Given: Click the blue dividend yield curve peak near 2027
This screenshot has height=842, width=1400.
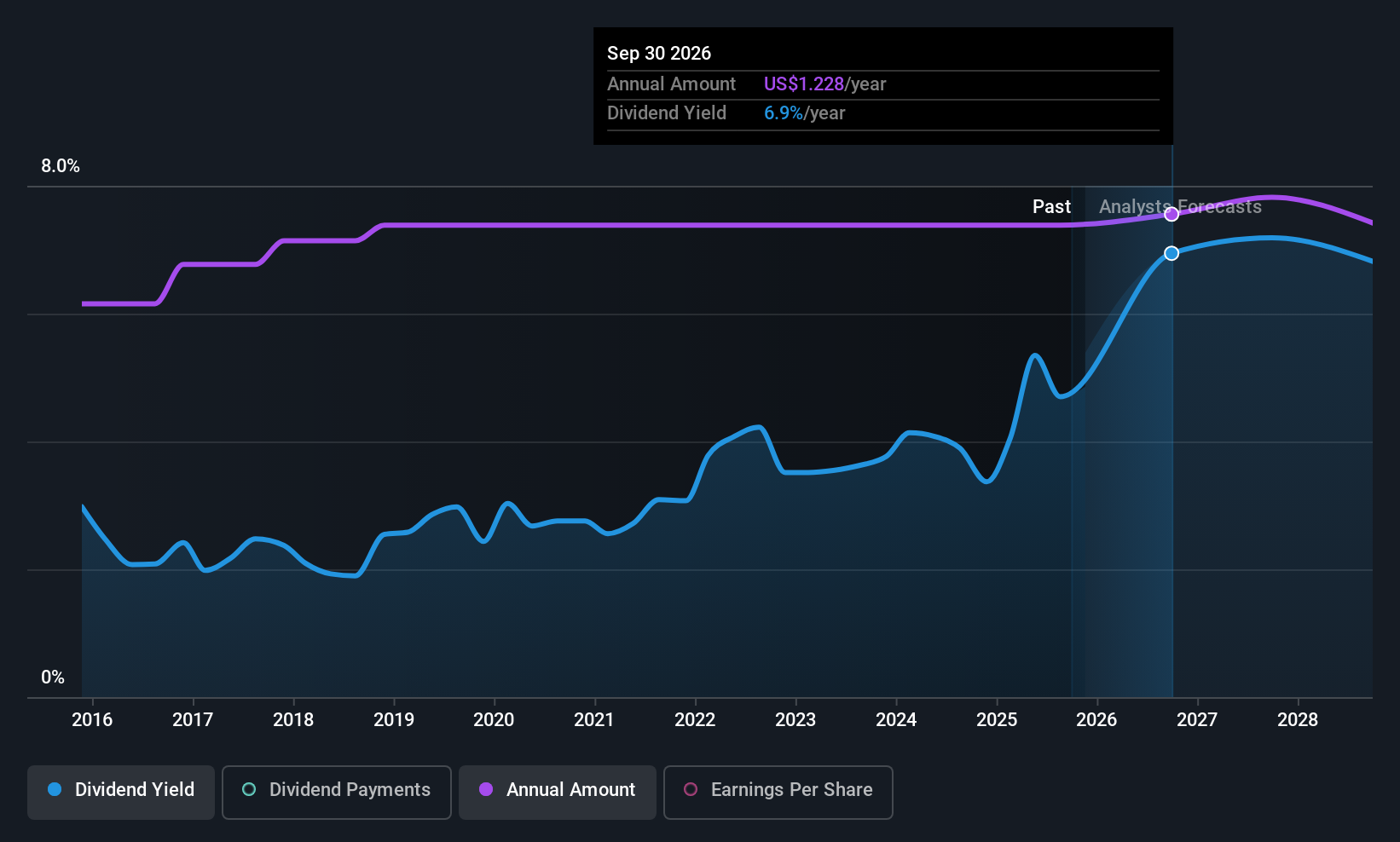Looking at the screenshot, I should [1270, 239].
